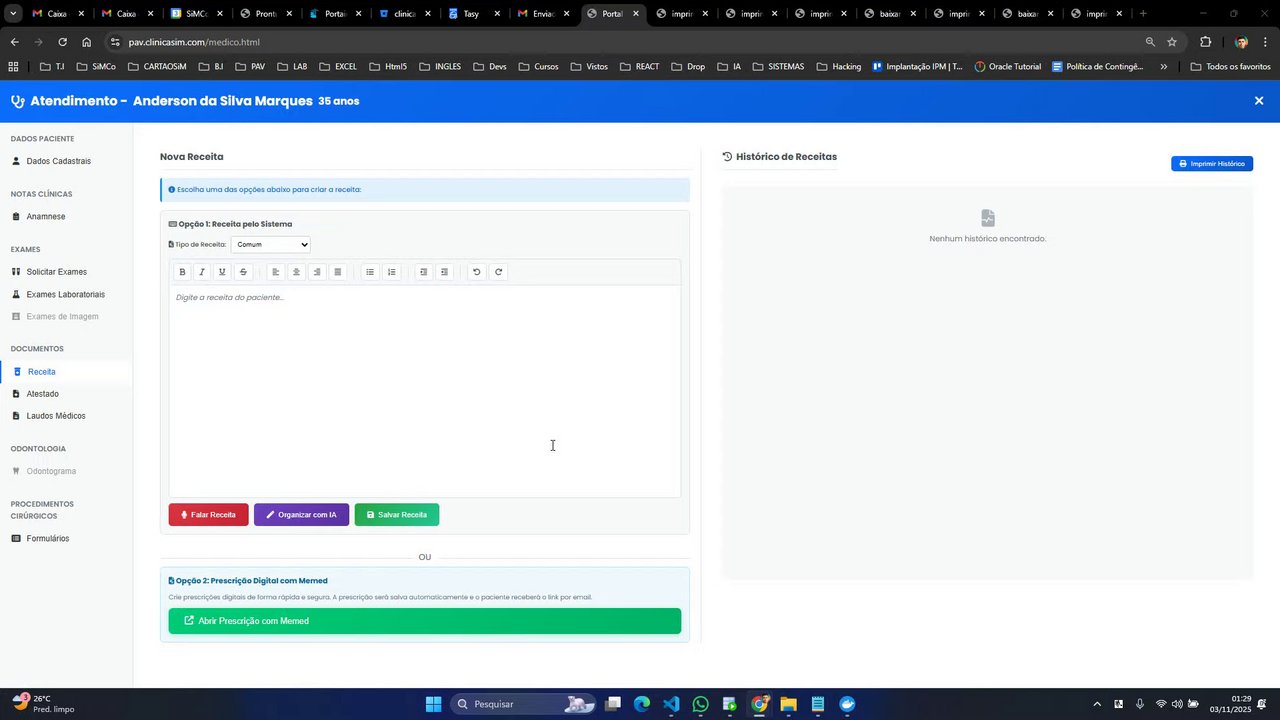Switch to the Tasy browser tab

pyautogui.click(x=470, y=14)
